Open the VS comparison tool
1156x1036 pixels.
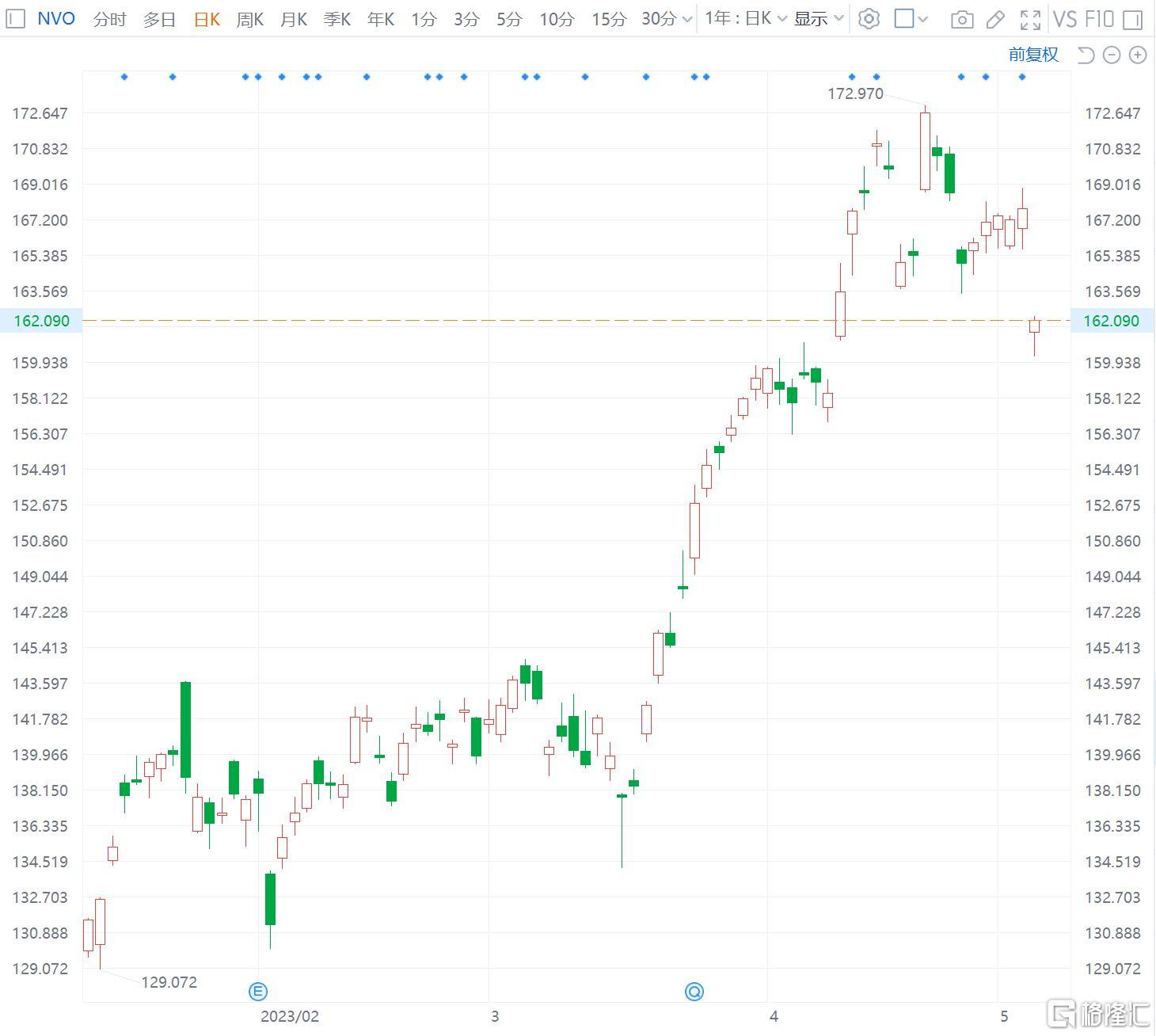click(x=1064, y=18)
